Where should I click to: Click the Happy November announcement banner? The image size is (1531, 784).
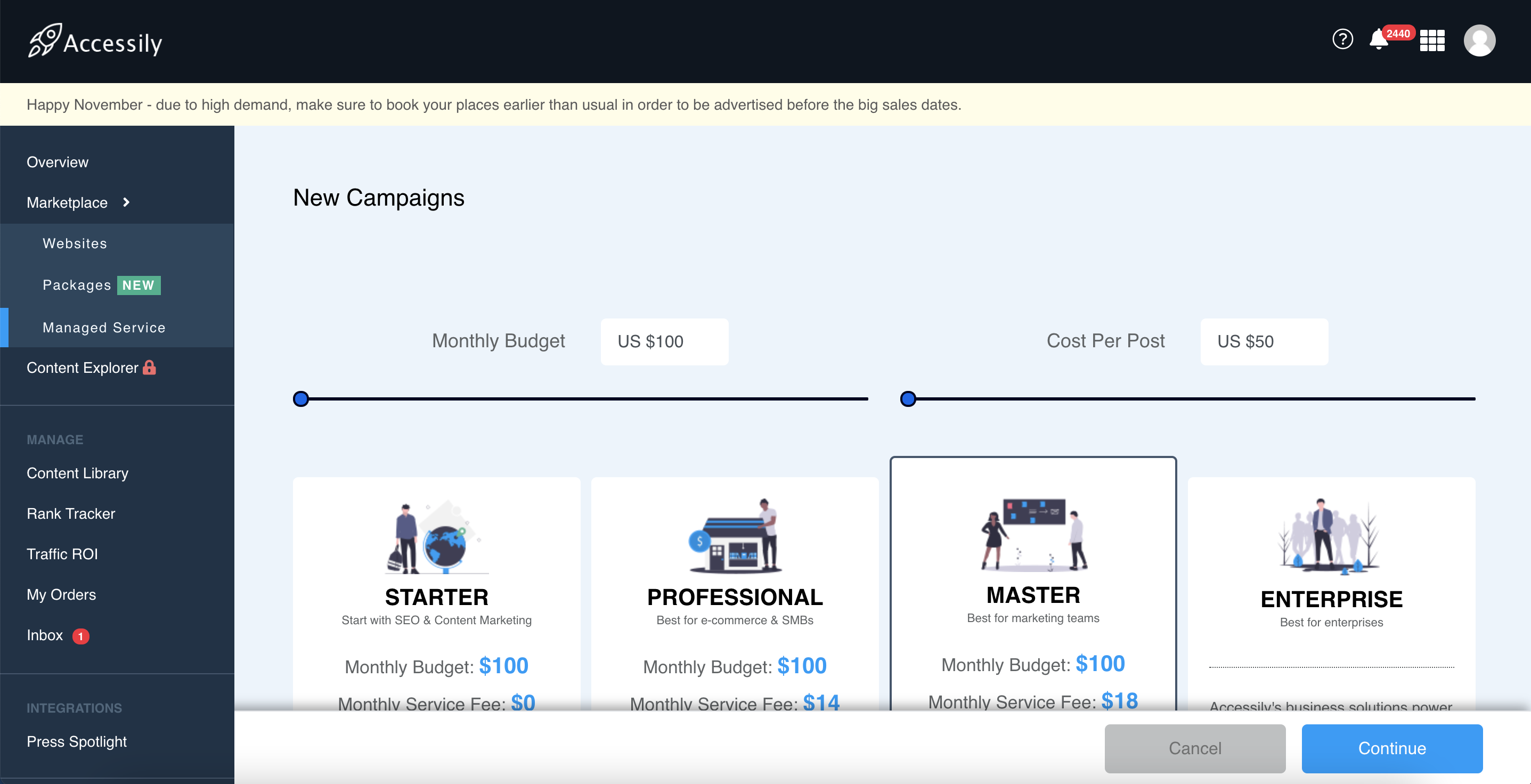pyautogui.click(x=765, y=104)
